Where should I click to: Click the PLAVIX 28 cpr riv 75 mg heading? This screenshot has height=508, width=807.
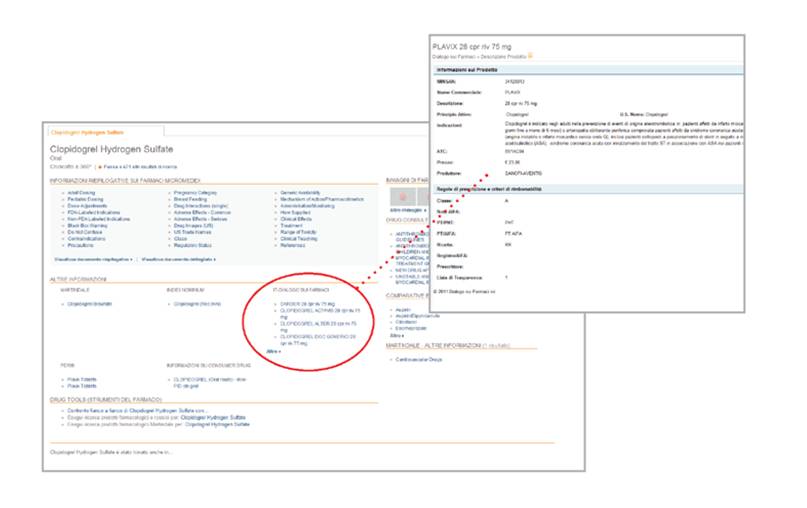pyautogui.click(x=472, y=47)
